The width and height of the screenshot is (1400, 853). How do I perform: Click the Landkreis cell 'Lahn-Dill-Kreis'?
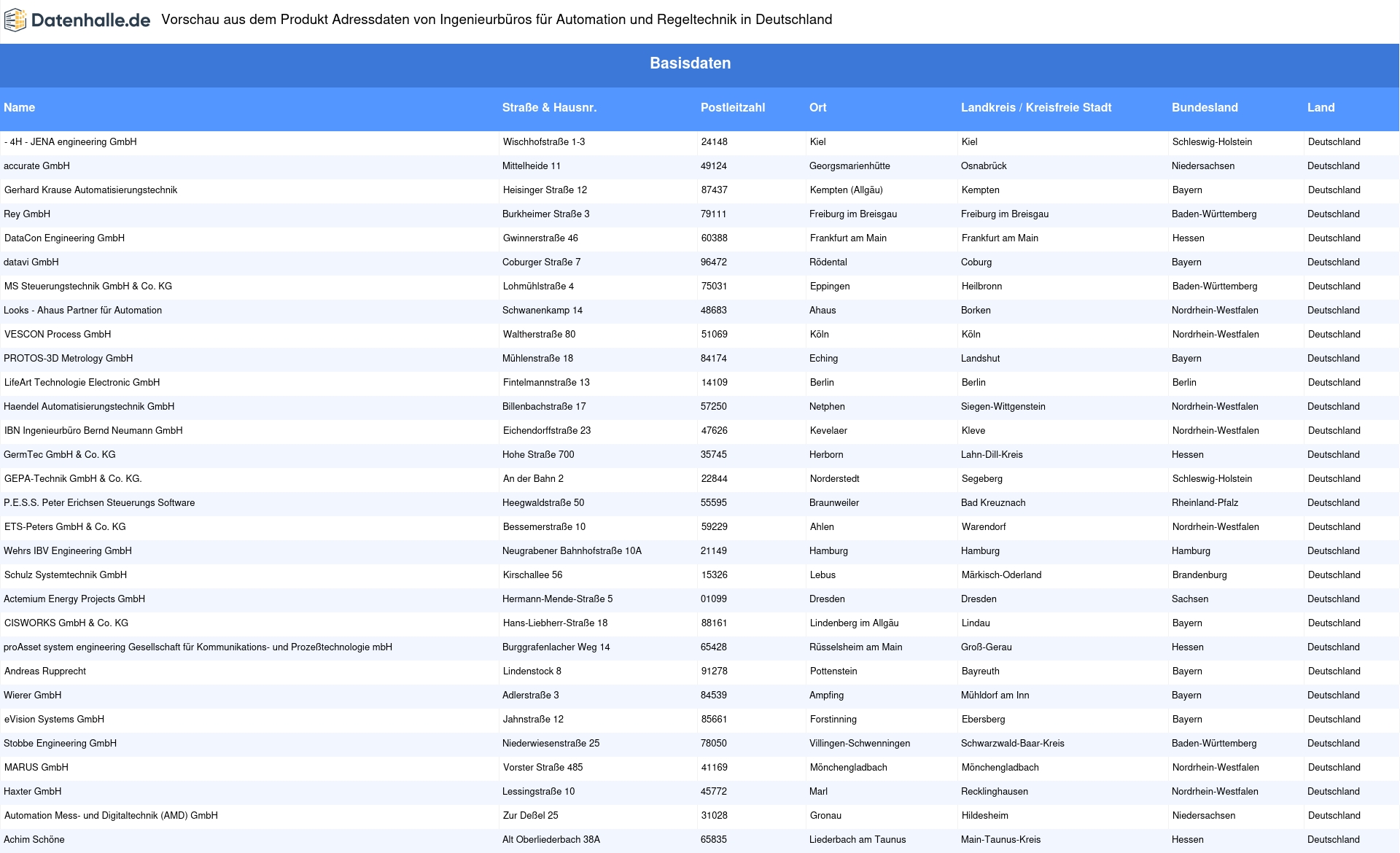(x=992, y=455)
